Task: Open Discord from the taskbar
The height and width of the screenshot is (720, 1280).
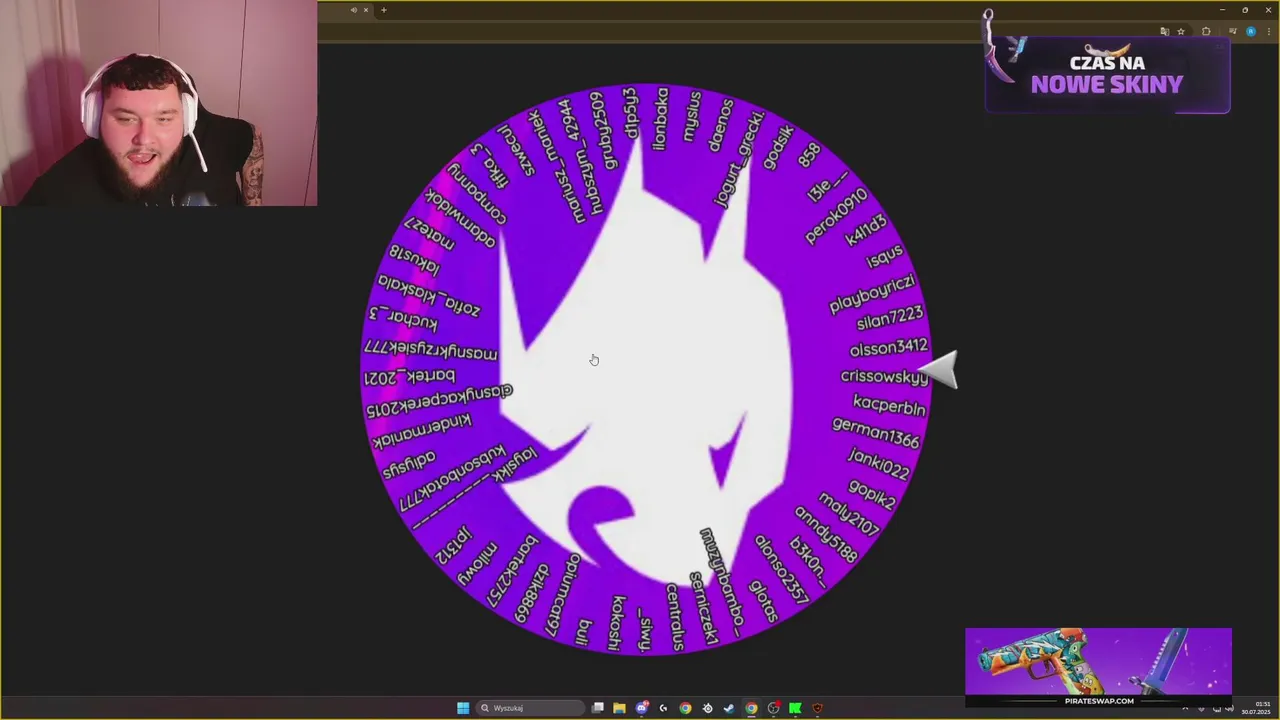Action: tap(642, 708)
